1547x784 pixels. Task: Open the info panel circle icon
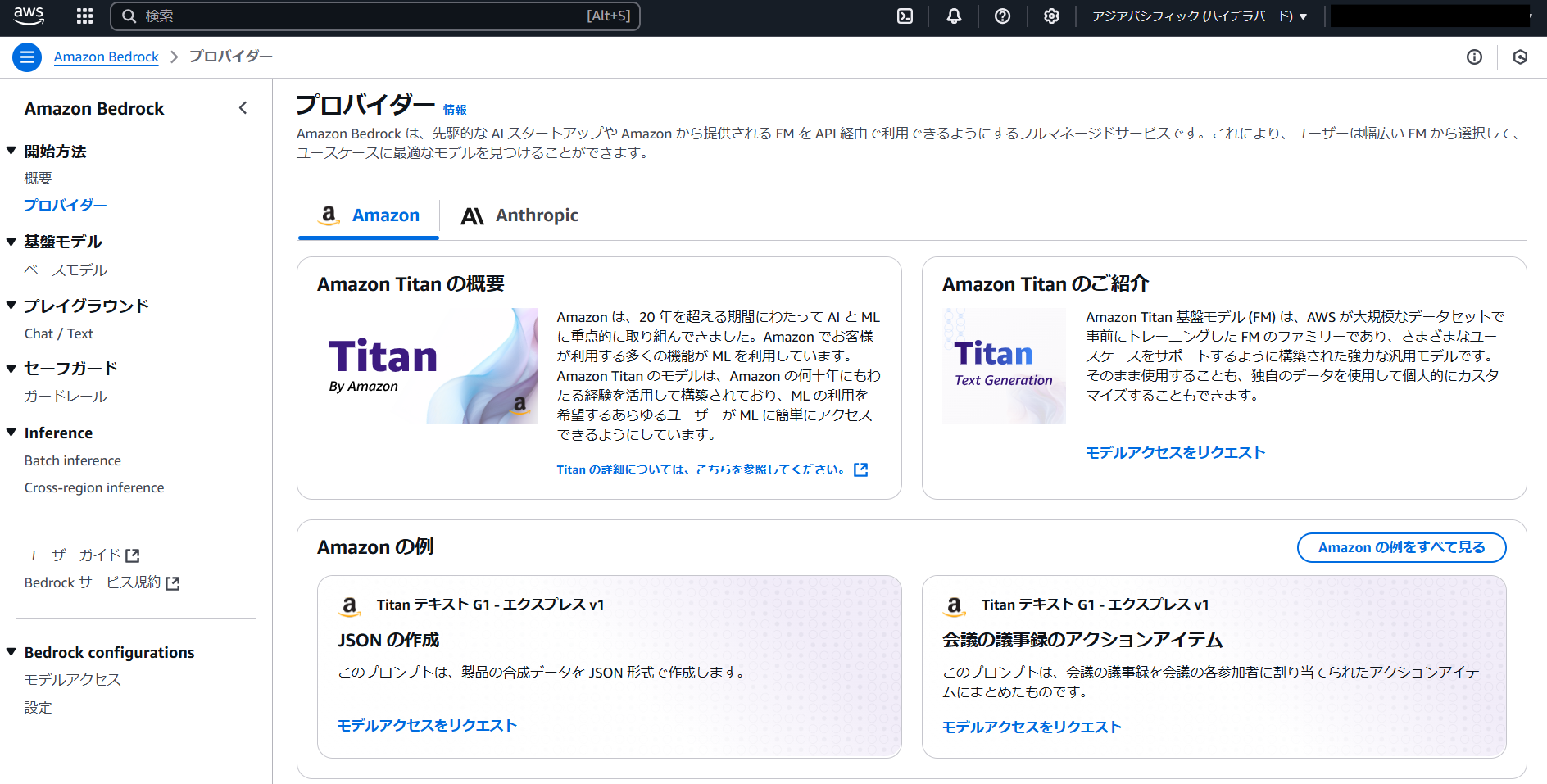click(x=1474, y=57)
